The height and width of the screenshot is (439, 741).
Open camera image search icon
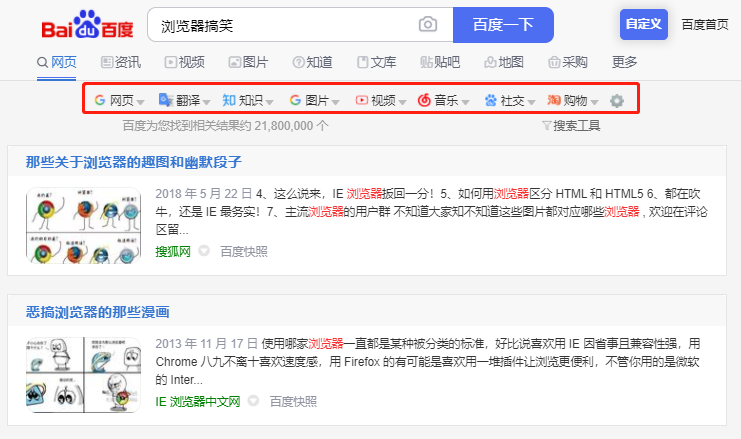[x=428, y=24]
